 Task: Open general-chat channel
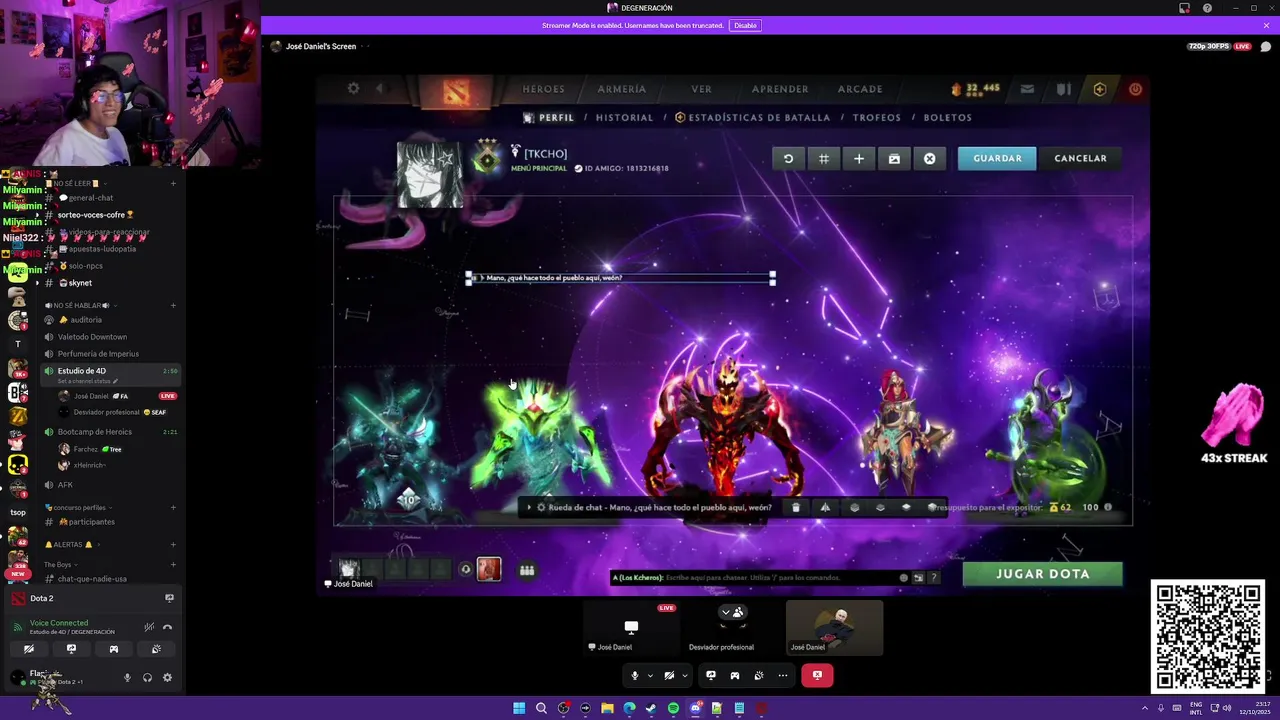[90, 198]
